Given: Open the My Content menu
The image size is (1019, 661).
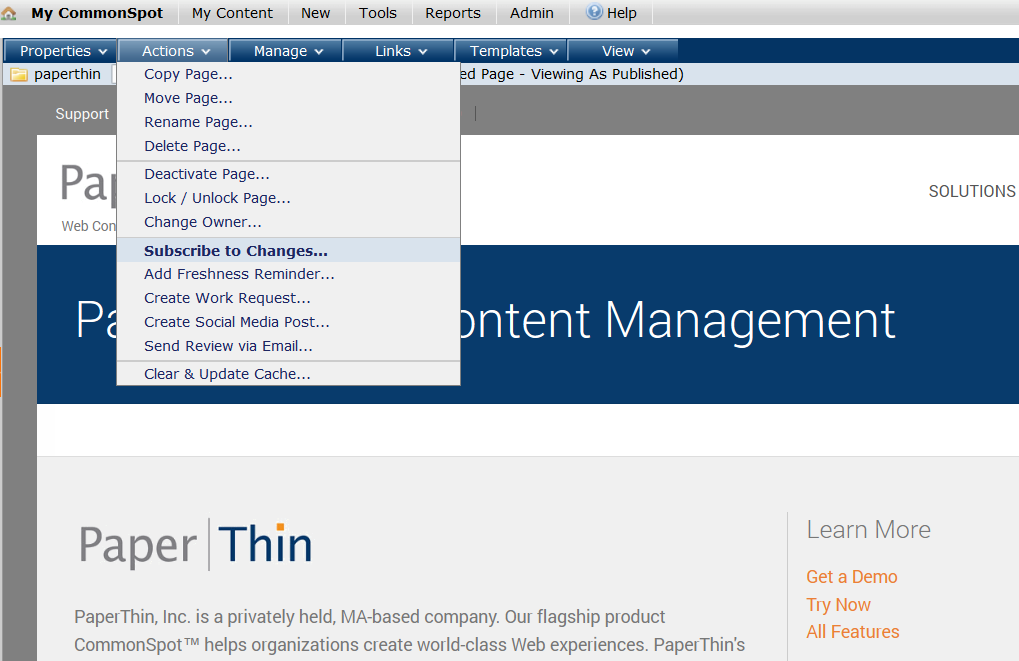Looking at the screenshot, I should pos(232,13).
